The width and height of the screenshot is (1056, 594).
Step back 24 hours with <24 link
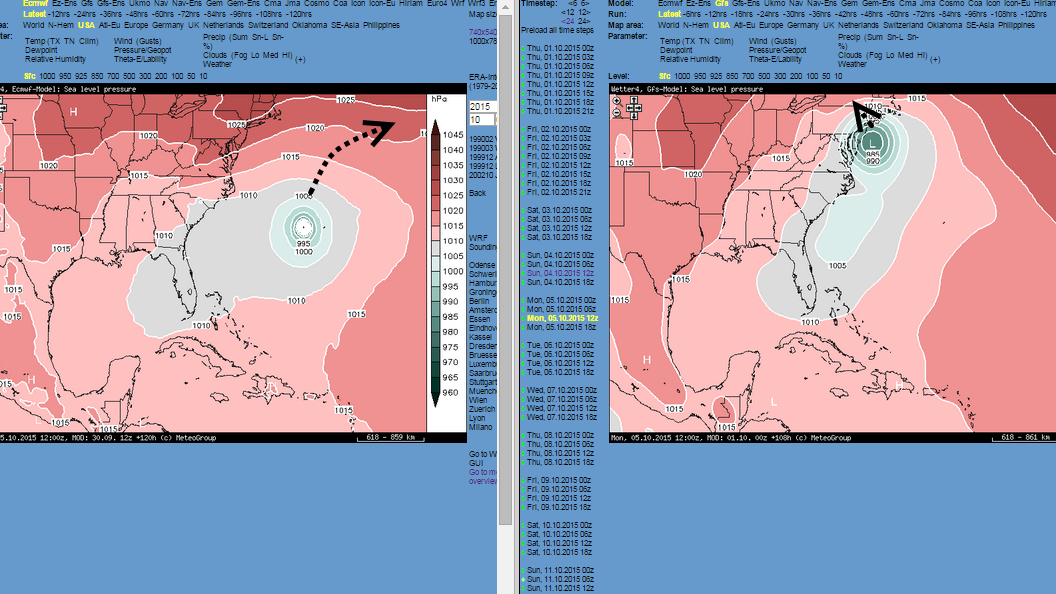(x=570, y=21)
